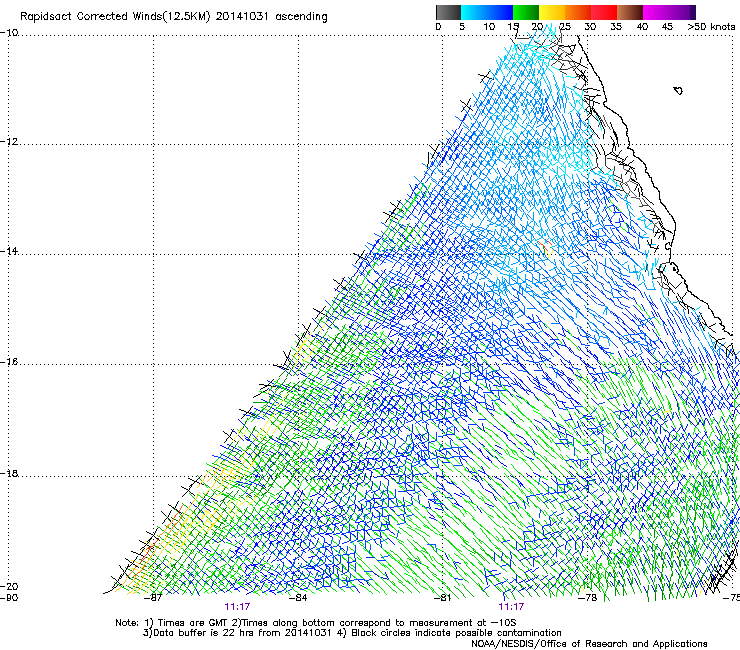The height and width of the screenshot is (650, 740).
Task: Click the 'Times are GMT' note line
Action: pos(316,623)
